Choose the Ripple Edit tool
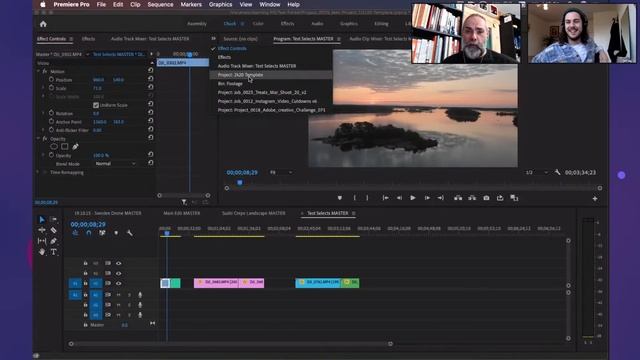This screenshot has height=360, width=640. tap(42, 230)
